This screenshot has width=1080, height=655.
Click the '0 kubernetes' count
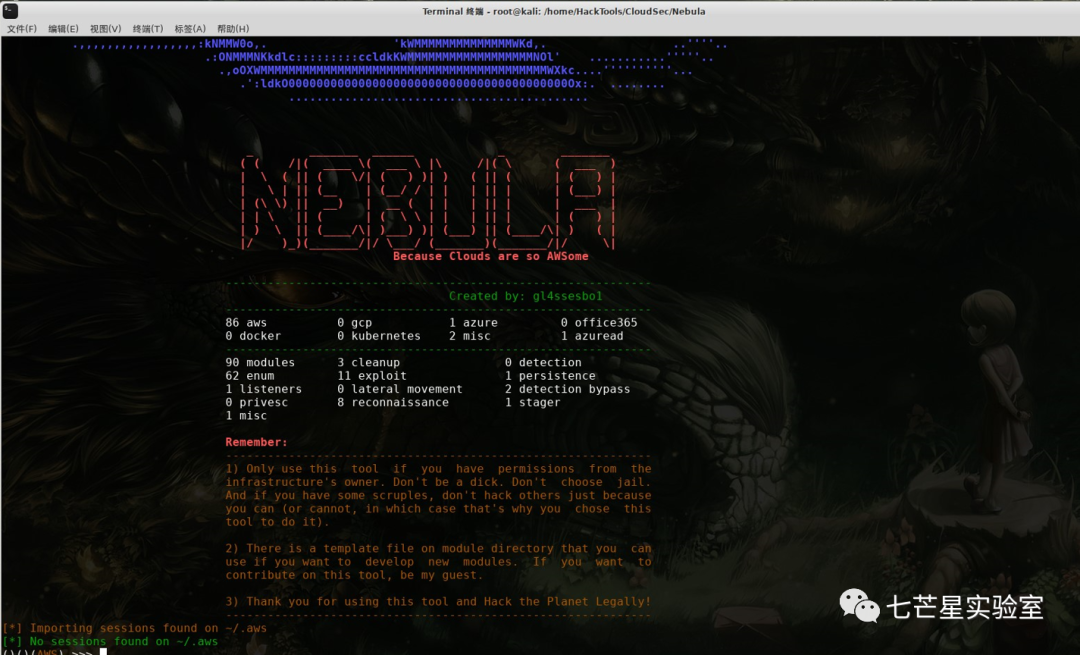point(378,336)
